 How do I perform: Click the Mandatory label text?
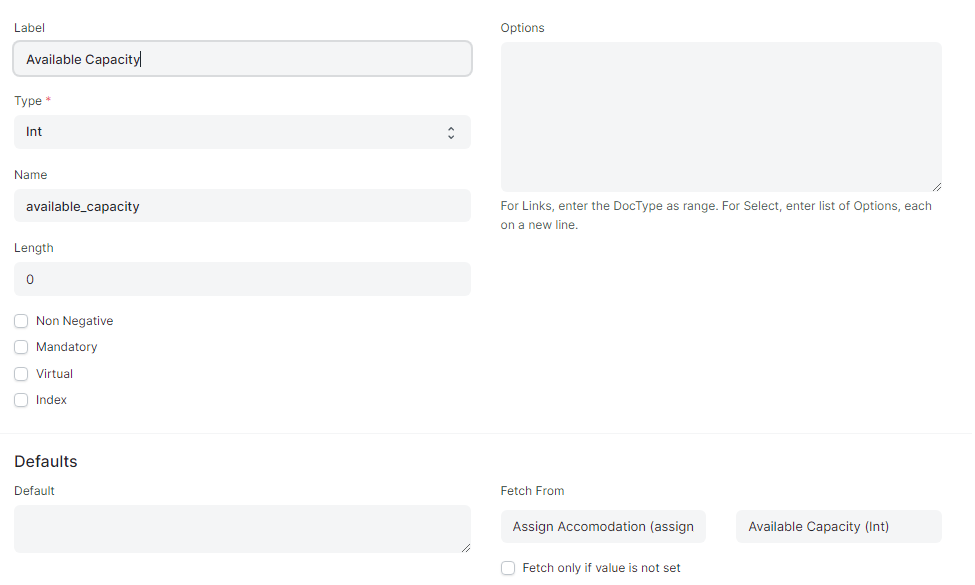coord(67,347)
